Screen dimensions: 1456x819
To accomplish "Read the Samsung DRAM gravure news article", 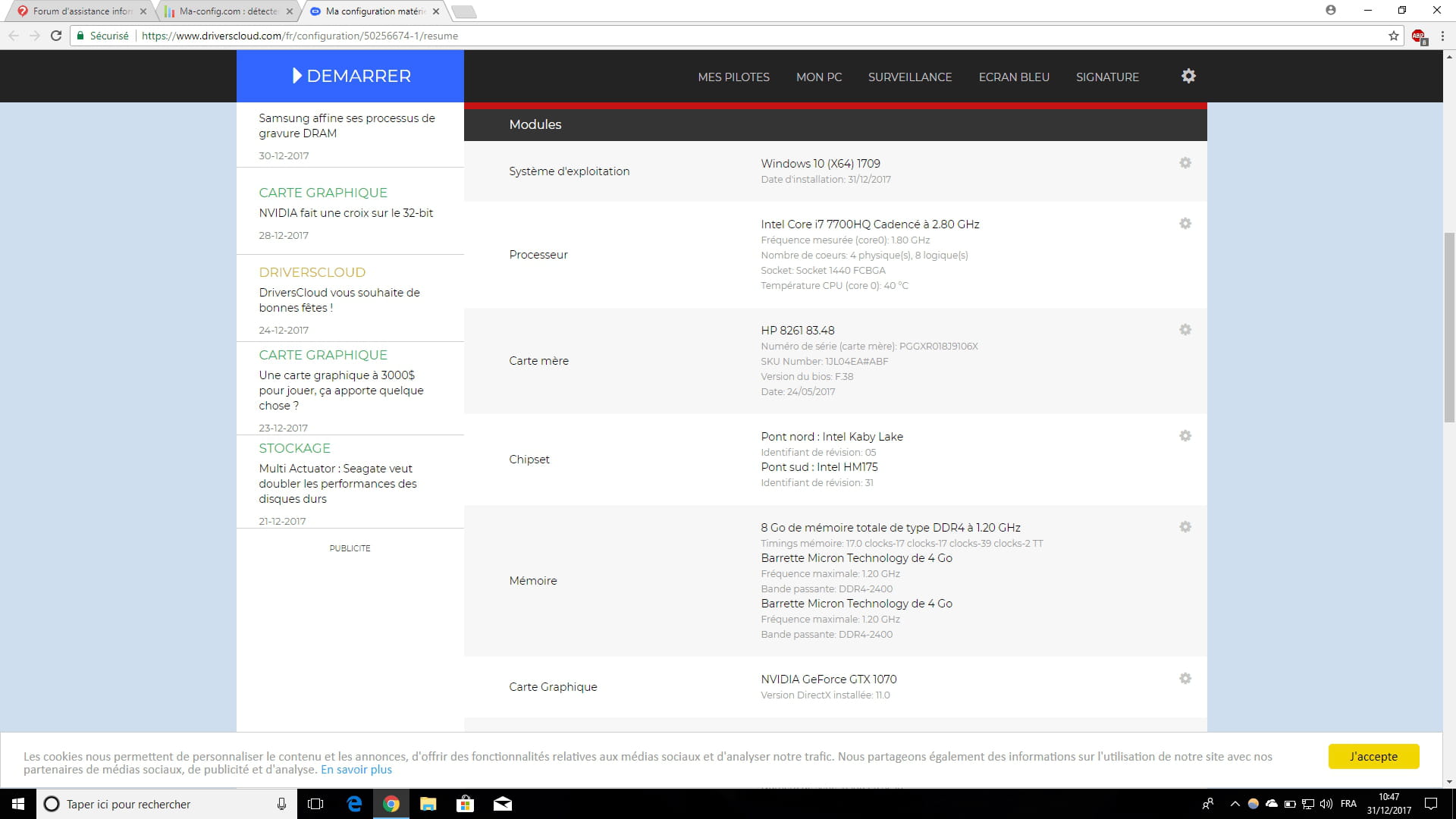I will point(347,126).
